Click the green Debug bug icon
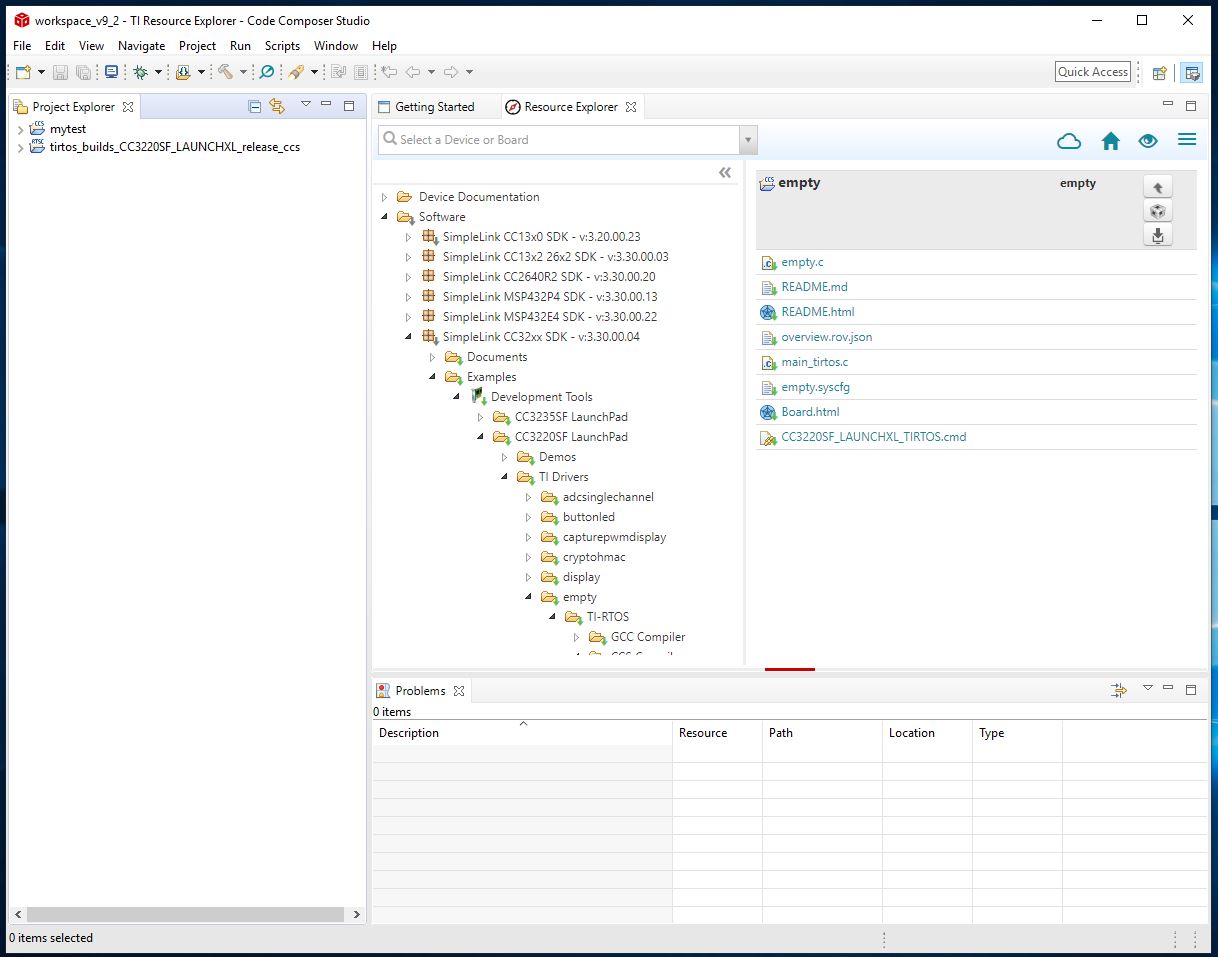This screenshot has width=1218, height=957. coord(141,72)
